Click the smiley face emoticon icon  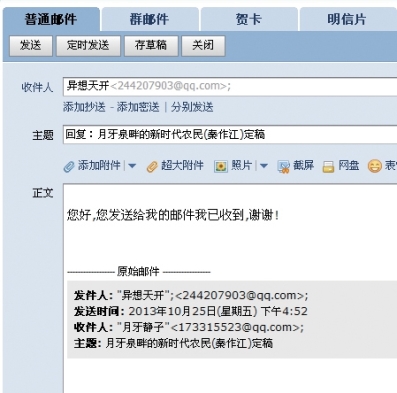[374, 166]
